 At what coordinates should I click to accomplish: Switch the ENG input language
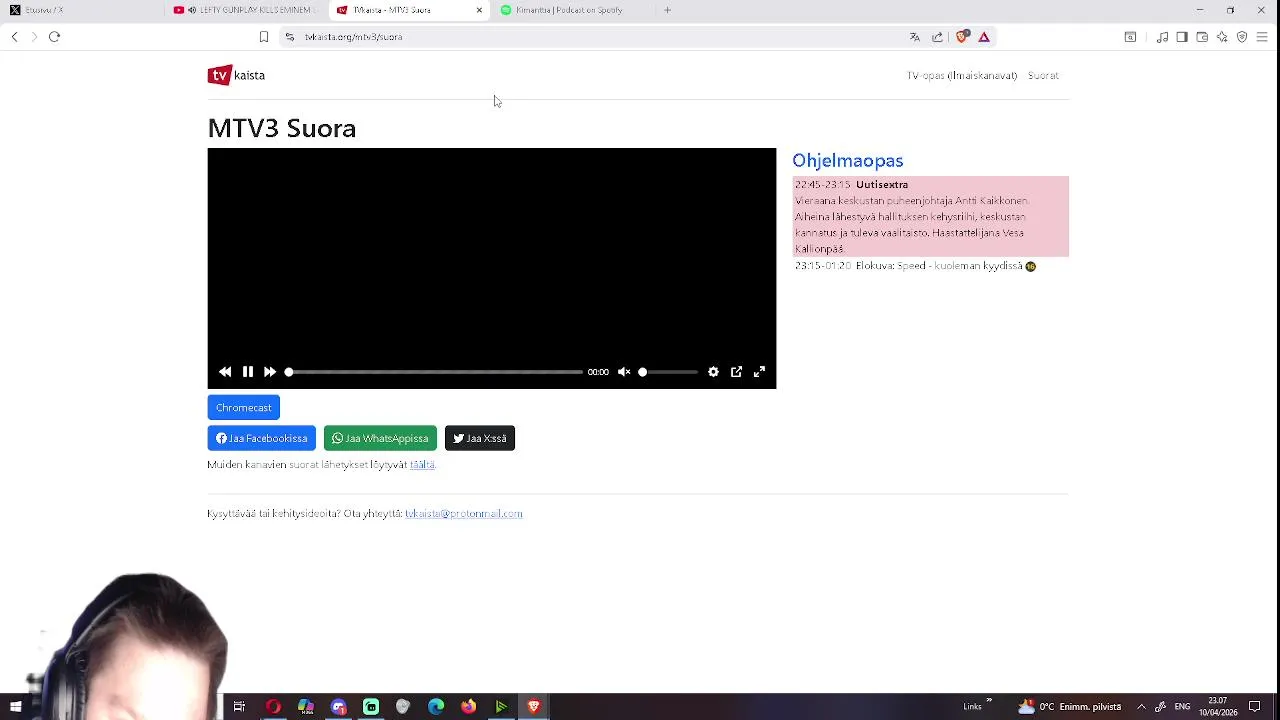coord(1182,707)
